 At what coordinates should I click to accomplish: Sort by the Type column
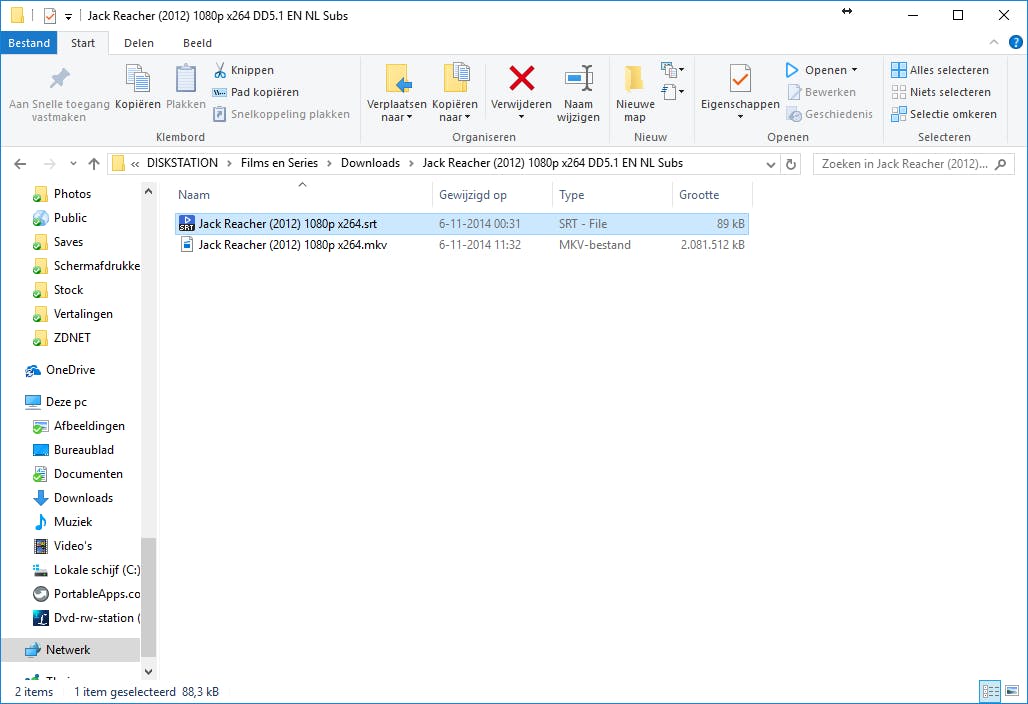(572, 195)
